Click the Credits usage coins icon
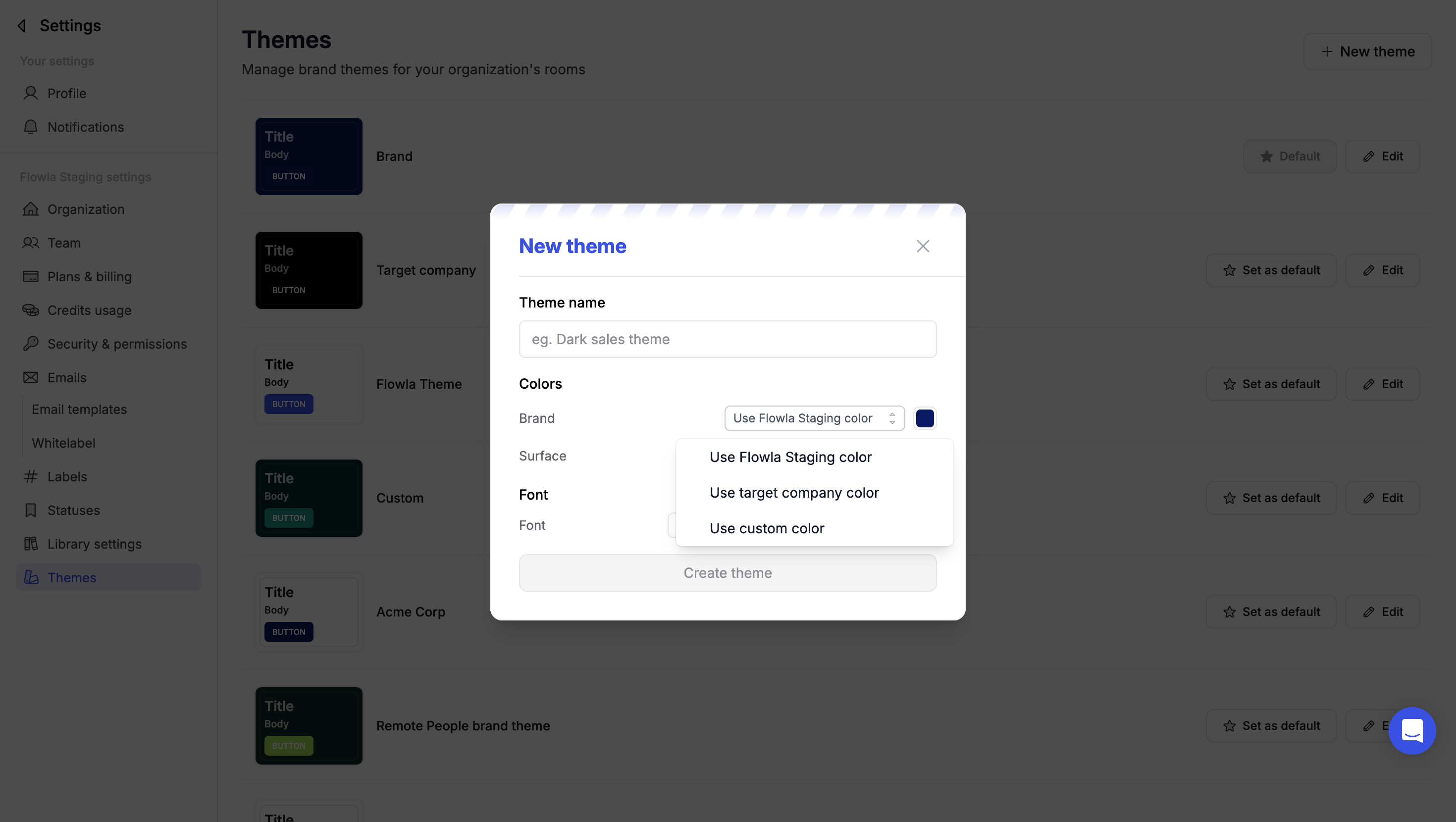 tap(31, 310)
